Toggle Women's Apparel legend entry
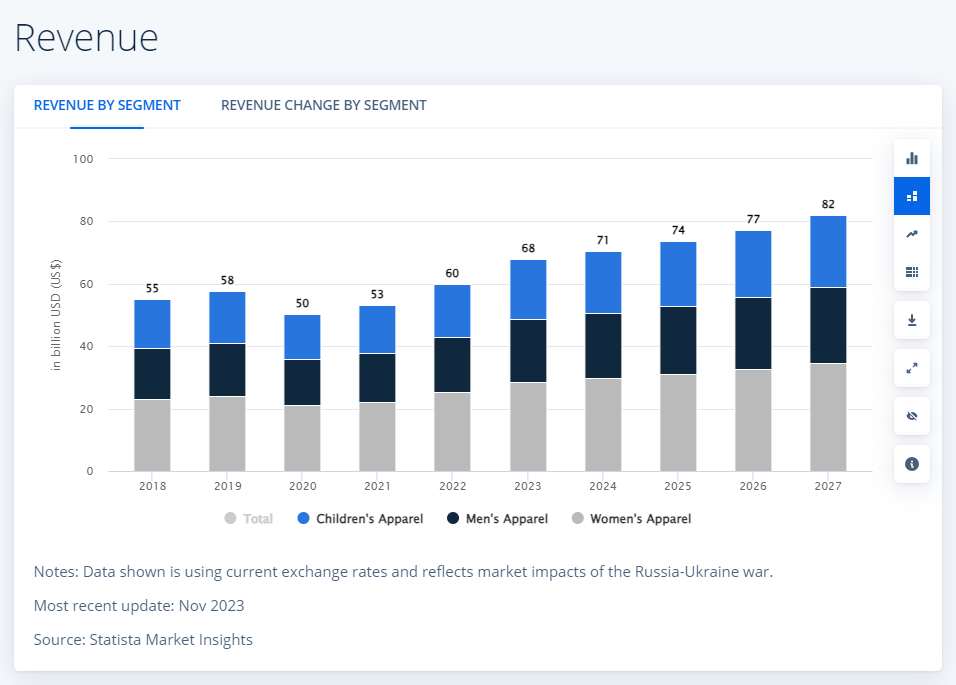 coord(632,519)
